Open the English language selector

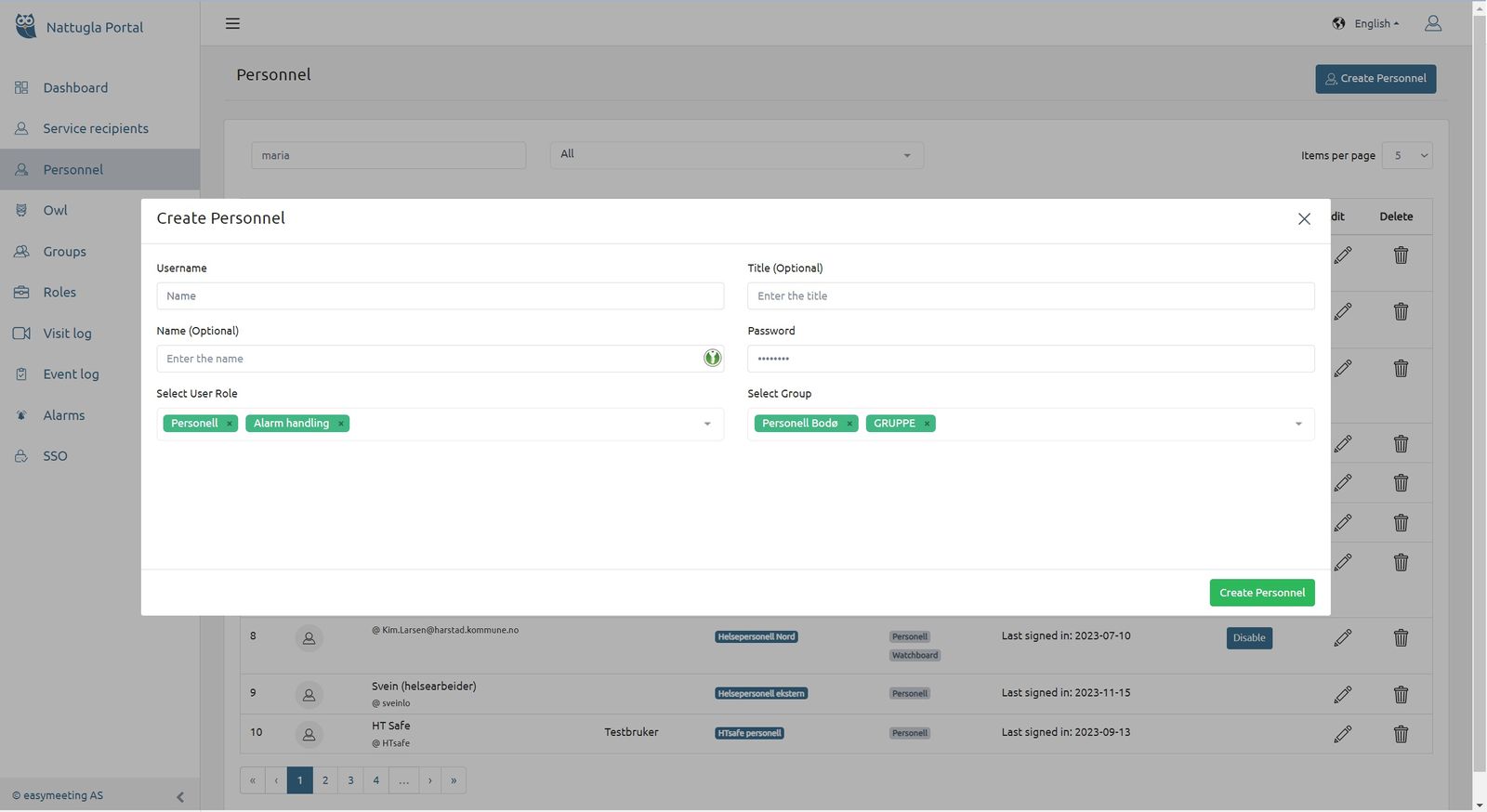(x=1365, y=23)
